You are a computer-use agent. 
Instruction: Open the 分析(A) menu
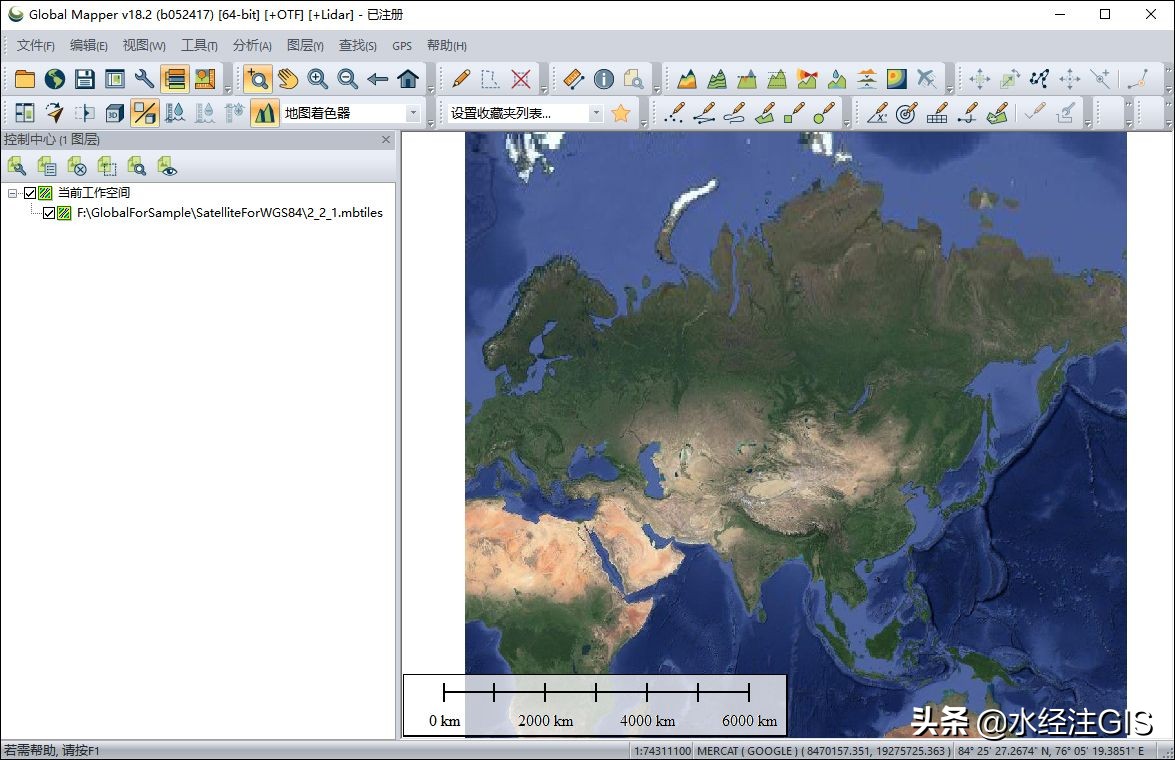coord(252,45)
